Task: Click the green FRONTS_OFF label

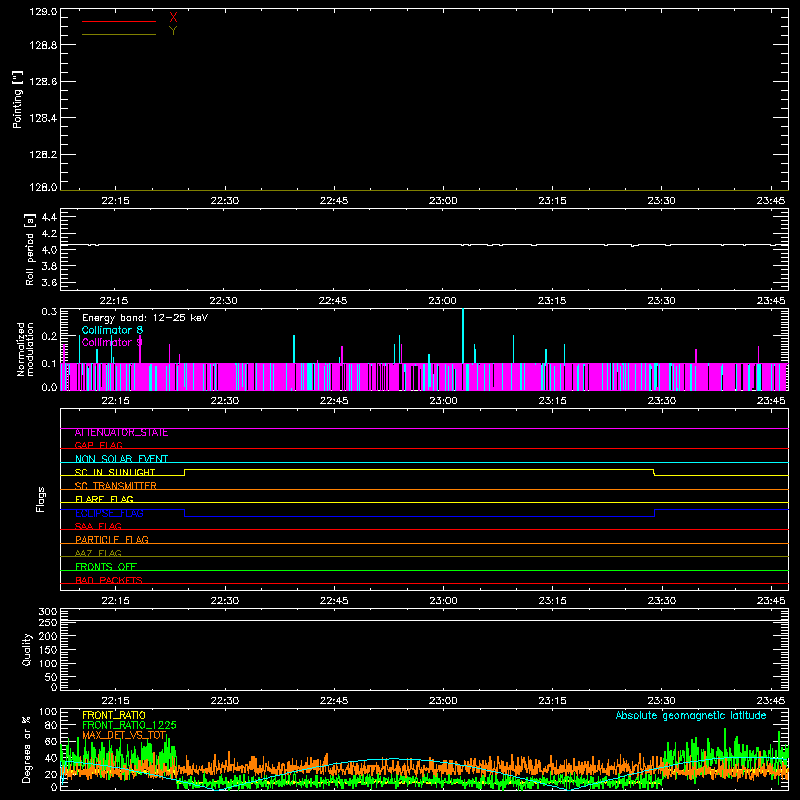Action: tap(106, 567)
